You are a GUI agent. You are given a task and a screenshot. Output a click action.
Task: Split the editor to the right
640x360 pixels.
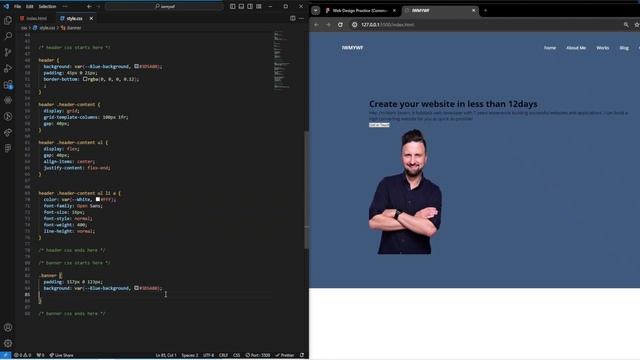click(x=293, y=18)
